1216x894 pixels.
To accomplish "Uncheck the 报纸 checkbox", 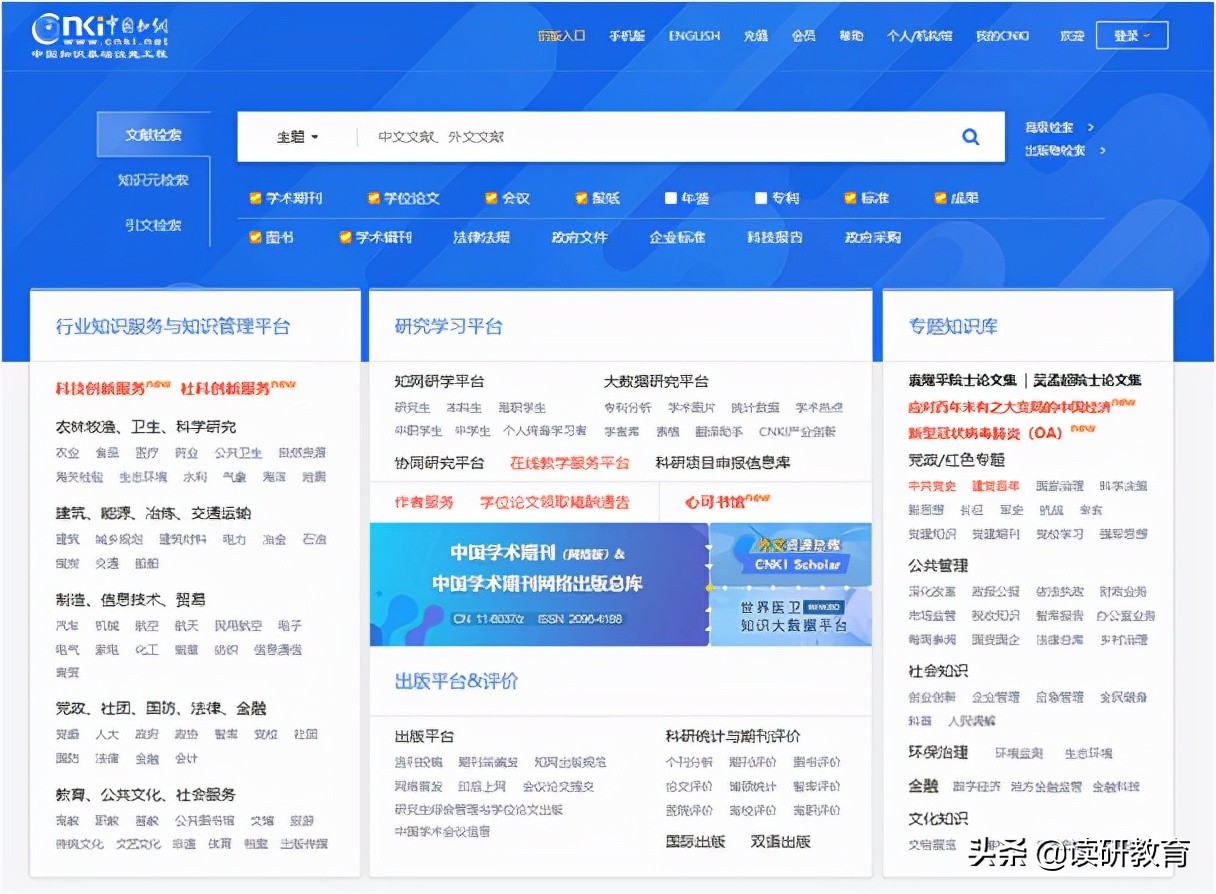I will pos(580,198).
